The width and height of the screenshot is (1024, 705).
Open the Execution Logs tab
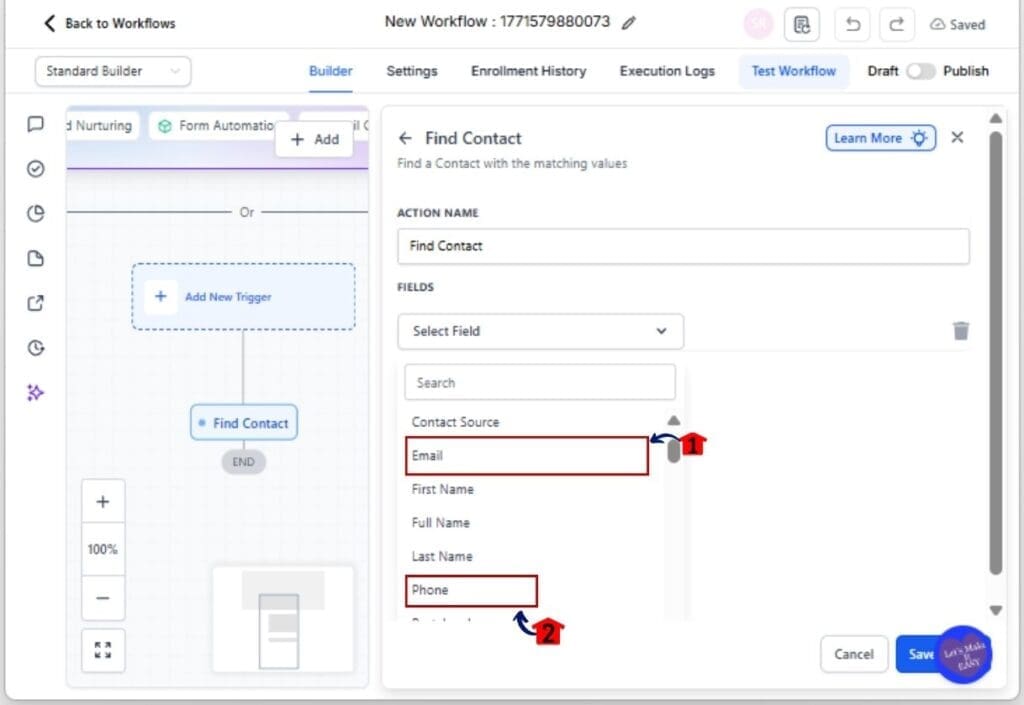pyautogui.click(x=667, y=71)
